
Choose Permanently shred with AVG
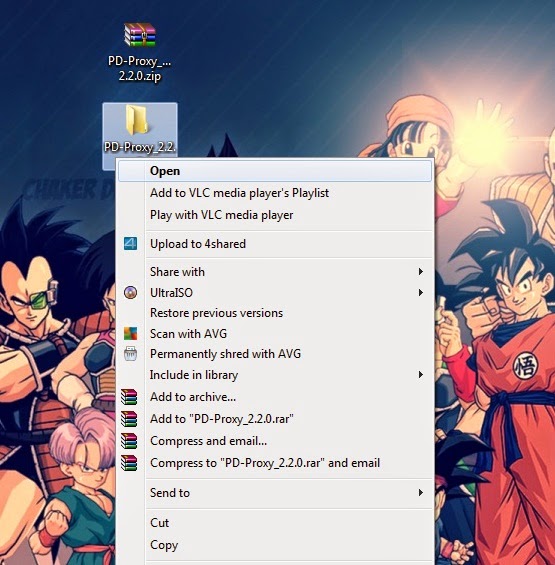275,354
